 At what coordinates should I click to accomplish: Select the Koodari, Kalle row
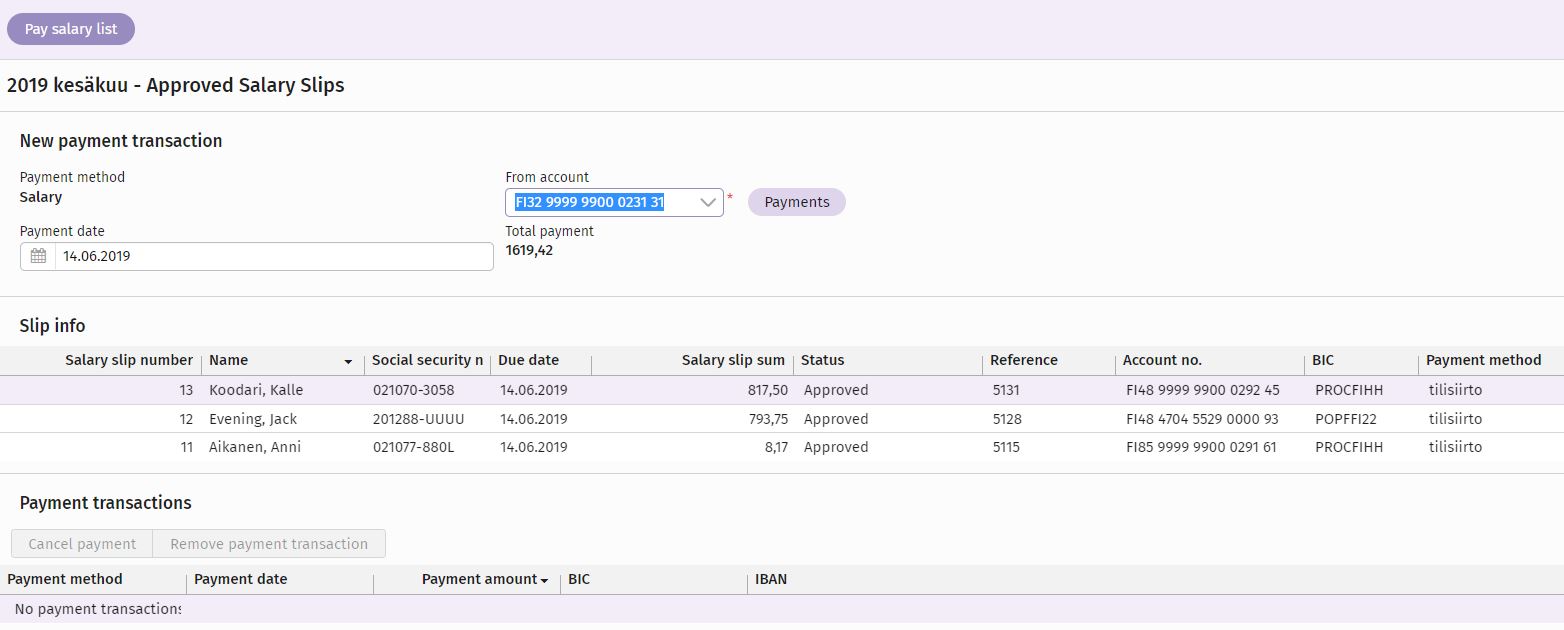pos(782,390)
